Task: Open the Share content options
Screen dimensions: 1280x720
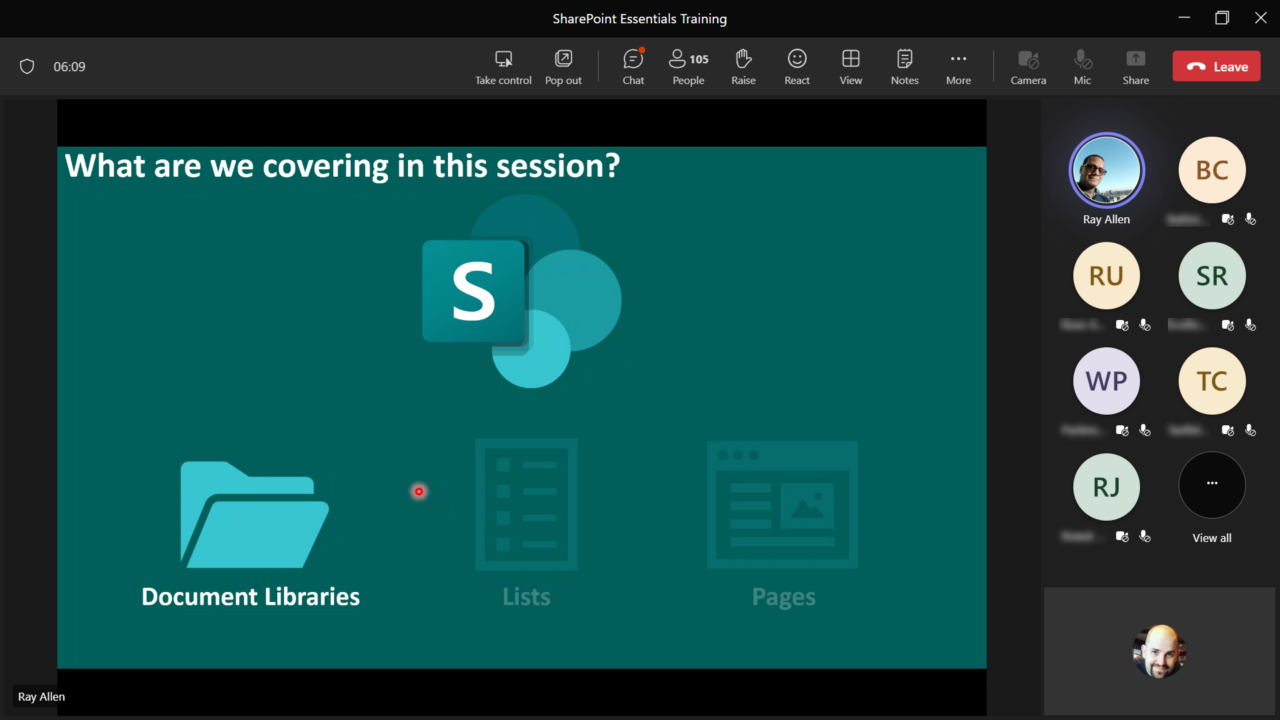Action: click(x=1135, y=66)
